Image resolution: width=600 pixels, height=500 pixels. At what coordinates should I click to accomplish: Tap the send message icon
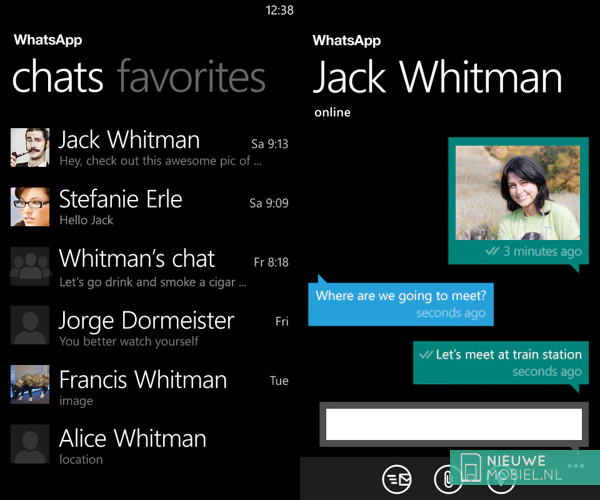point(397,479)
